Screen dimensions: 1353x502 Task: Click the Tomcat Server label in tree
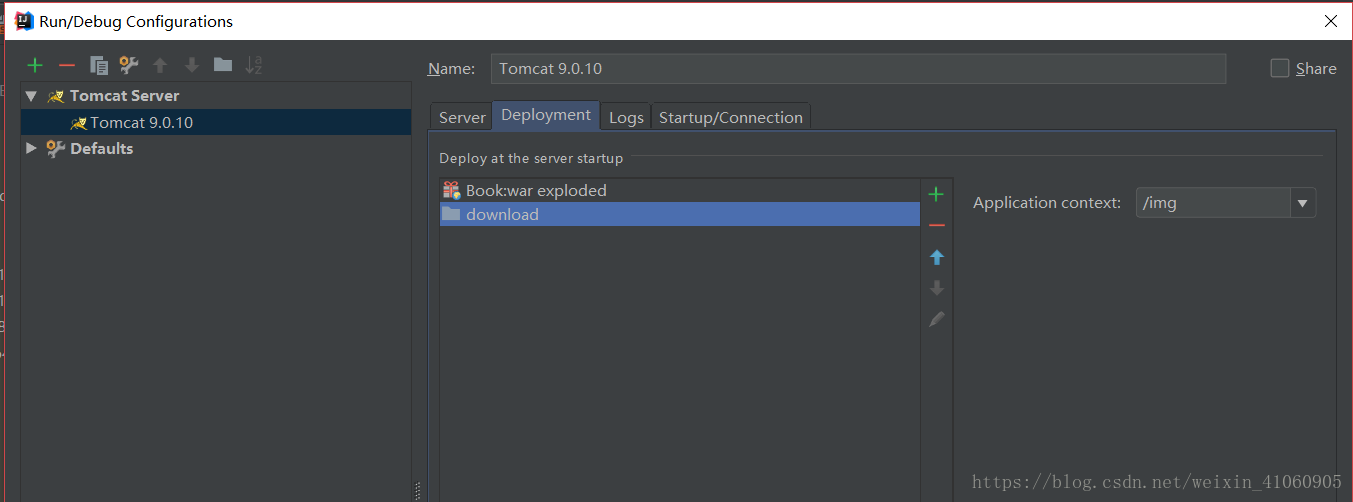[x=125, y=96]
